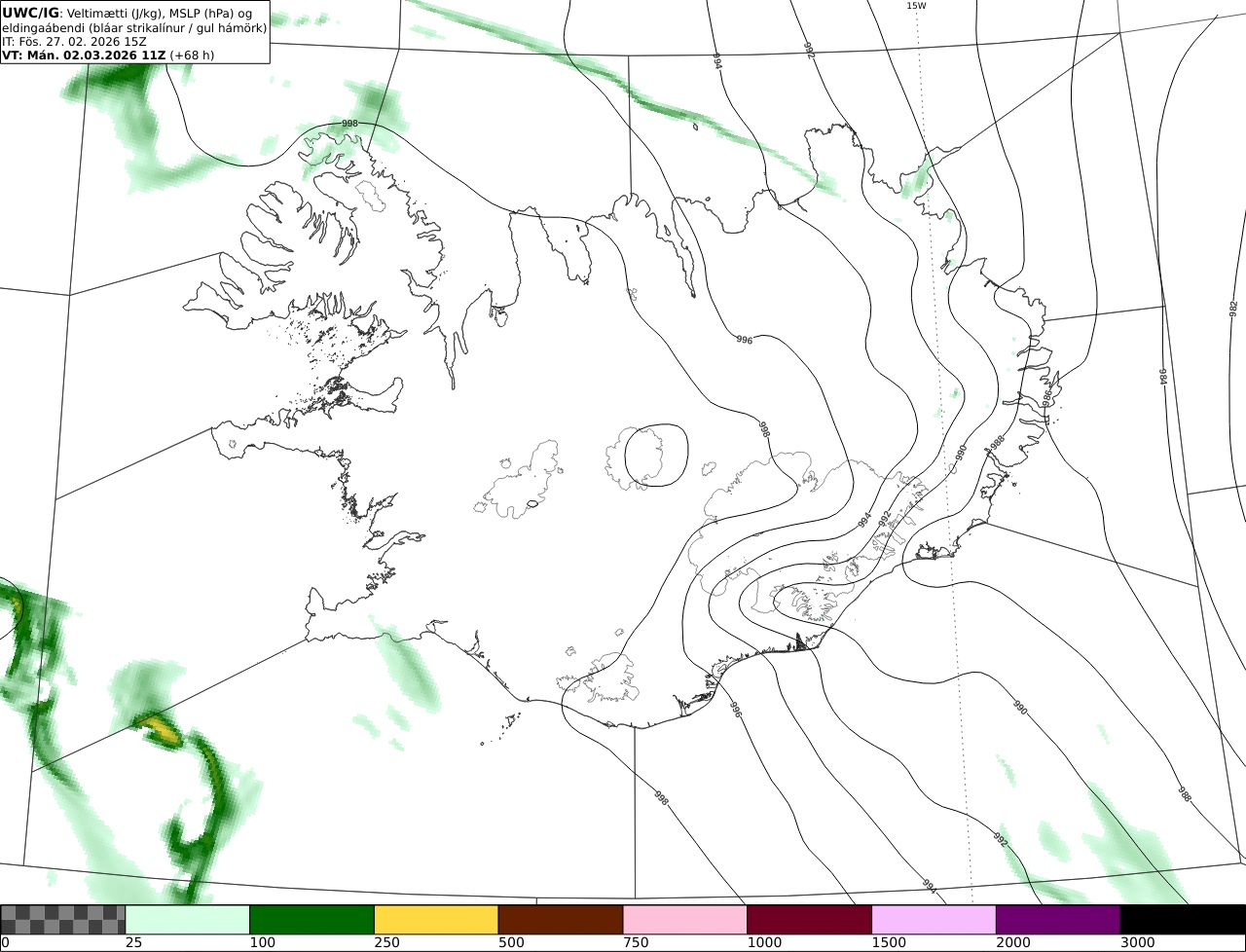Click the '15W' longitude label
This screenshot has height=952, width=1246.
[x=916, y=6]
